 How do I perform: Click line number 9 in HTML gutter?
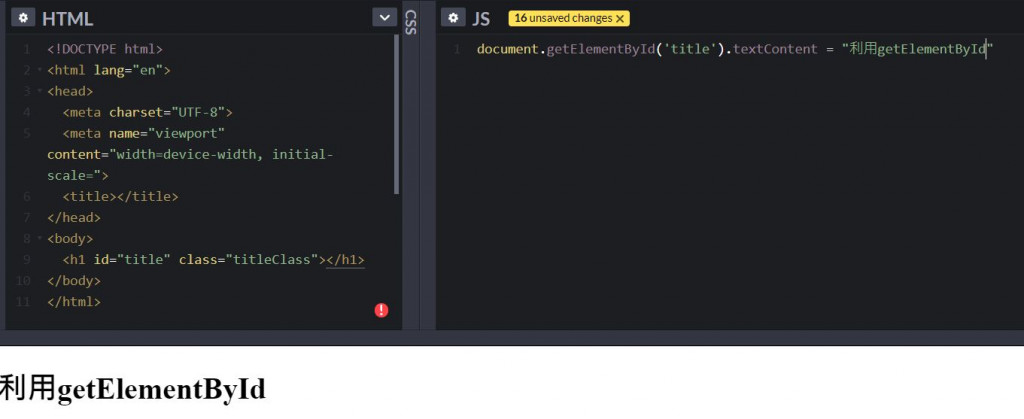pos(26,260)
